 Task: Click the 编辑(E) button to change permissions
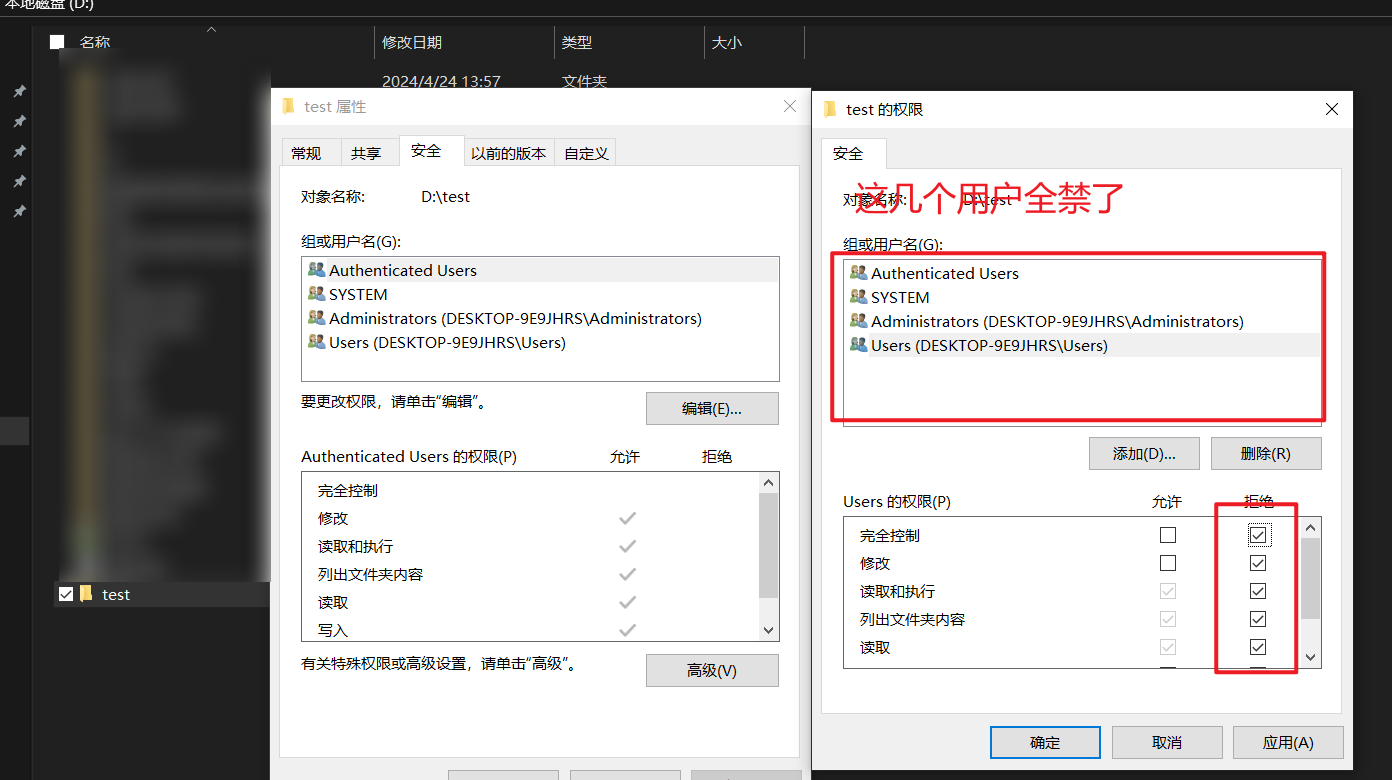coord(712,408)
